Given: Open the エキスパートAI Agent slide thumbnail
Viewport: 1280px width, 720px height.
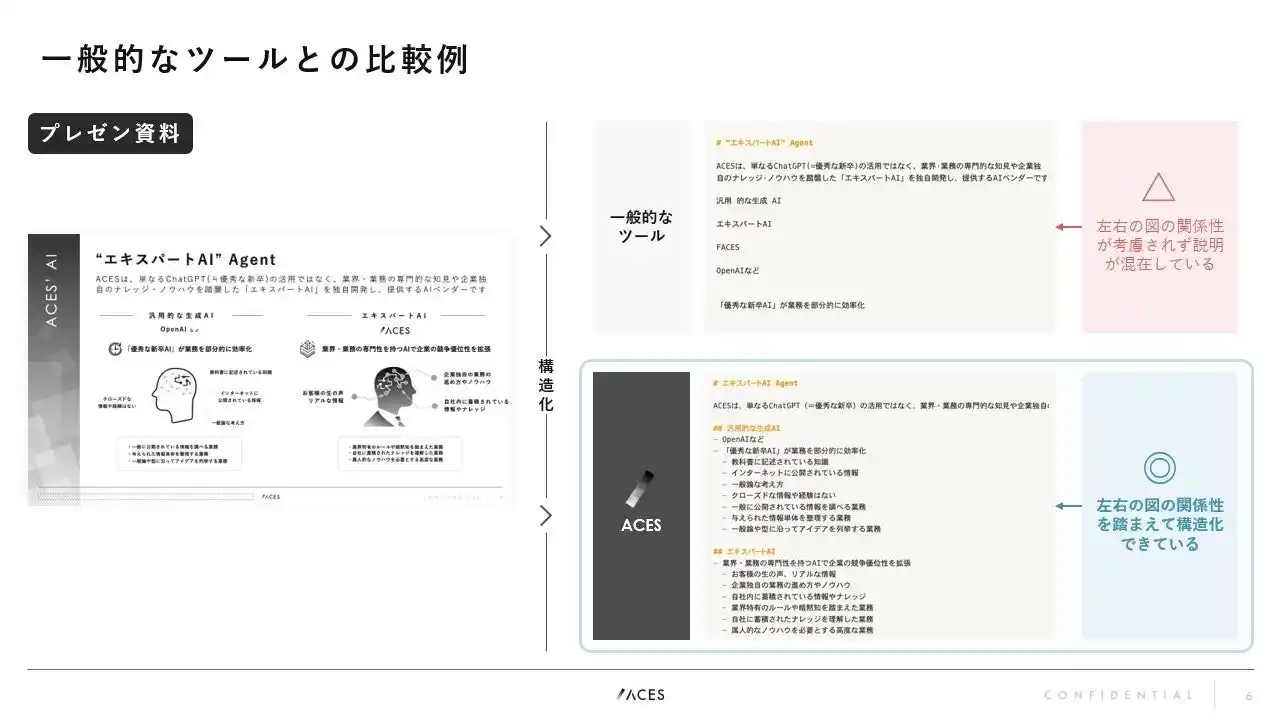Looking at the screenshot, I should [270, 370].
